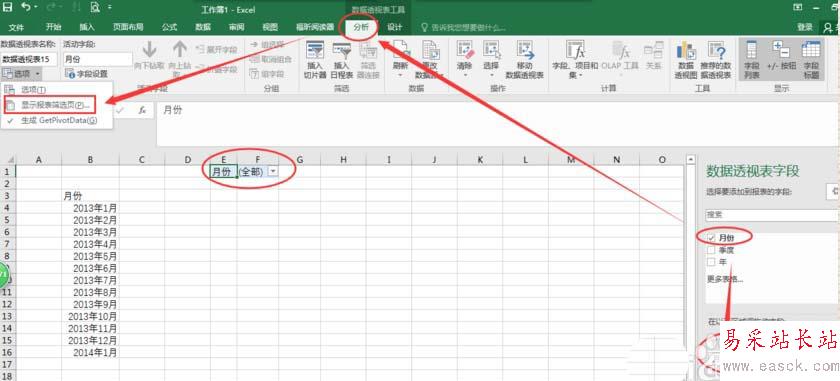Switch to the 开始 tab
The height and width of the screenshot is (381, 840).
(x=53, y=27)
